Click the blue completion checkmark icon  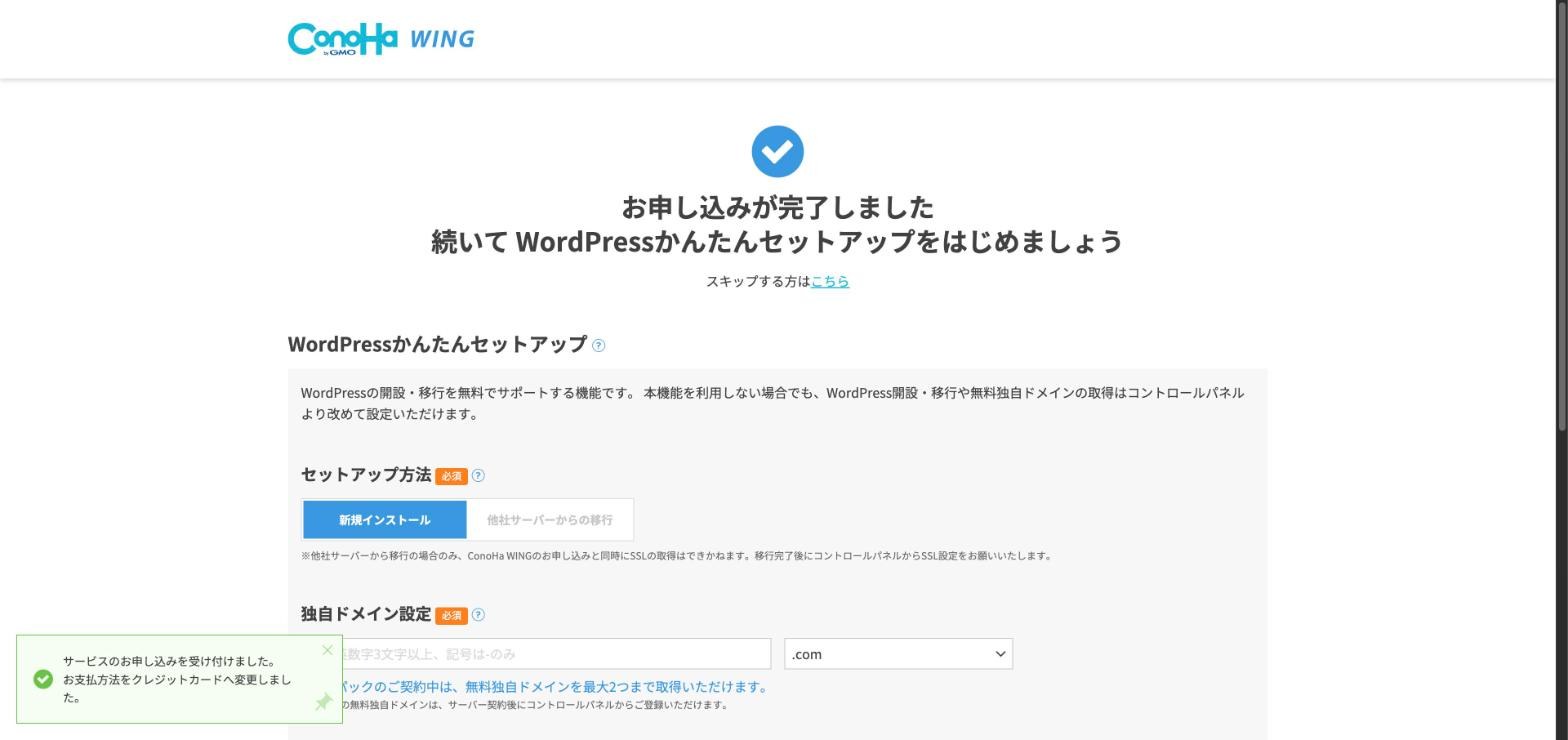[778, 152]
